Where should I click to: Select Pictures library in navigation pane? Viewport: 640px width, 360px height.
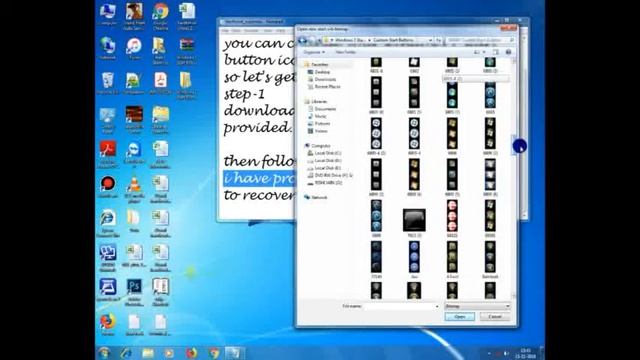[x=322, y=124]
